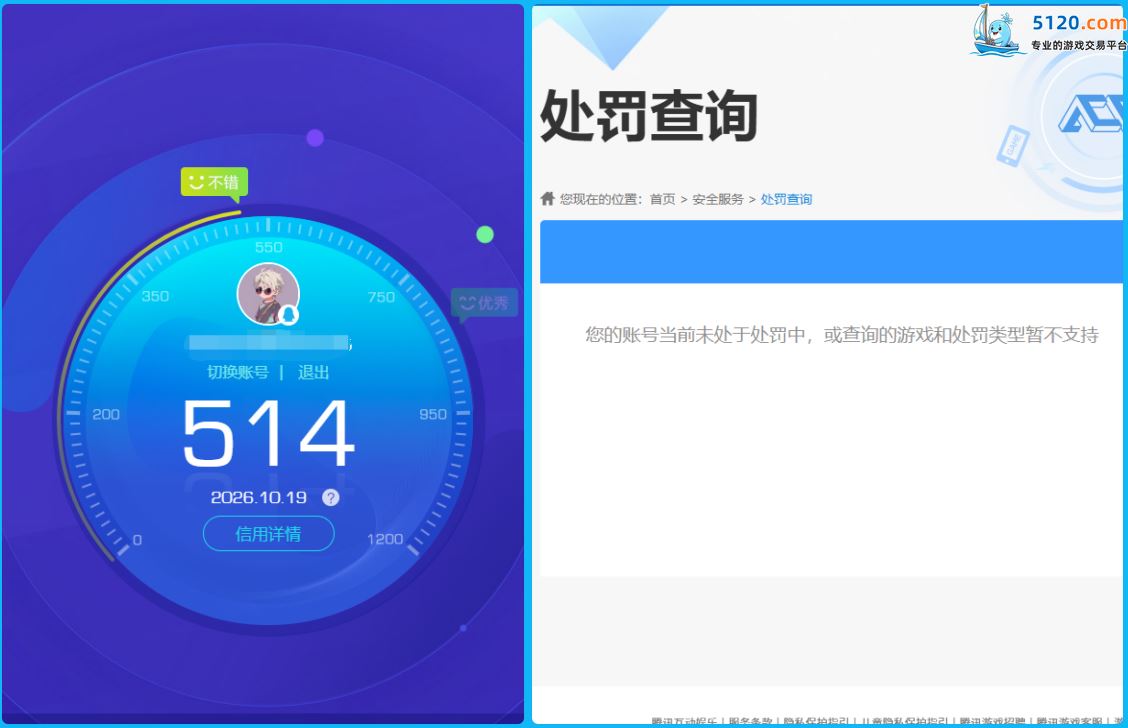Click the 优秀 rating badge
This screenshot has width=1128, height=728.
point(484,303)
